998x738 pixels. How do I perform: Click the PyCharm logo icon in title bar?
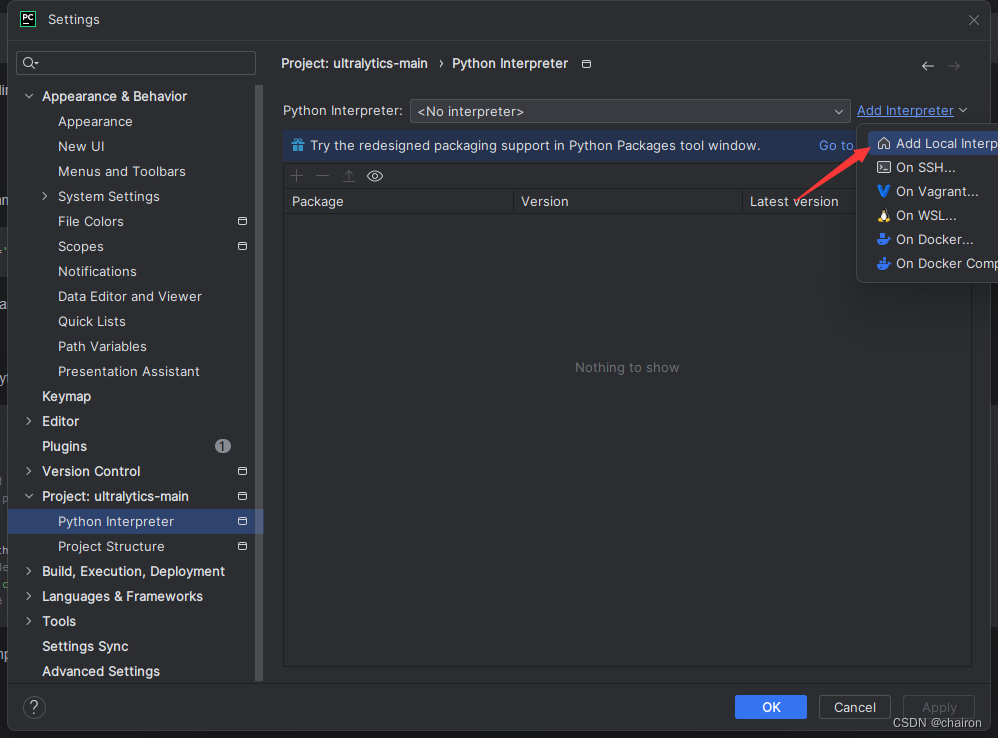click(28, 19)
